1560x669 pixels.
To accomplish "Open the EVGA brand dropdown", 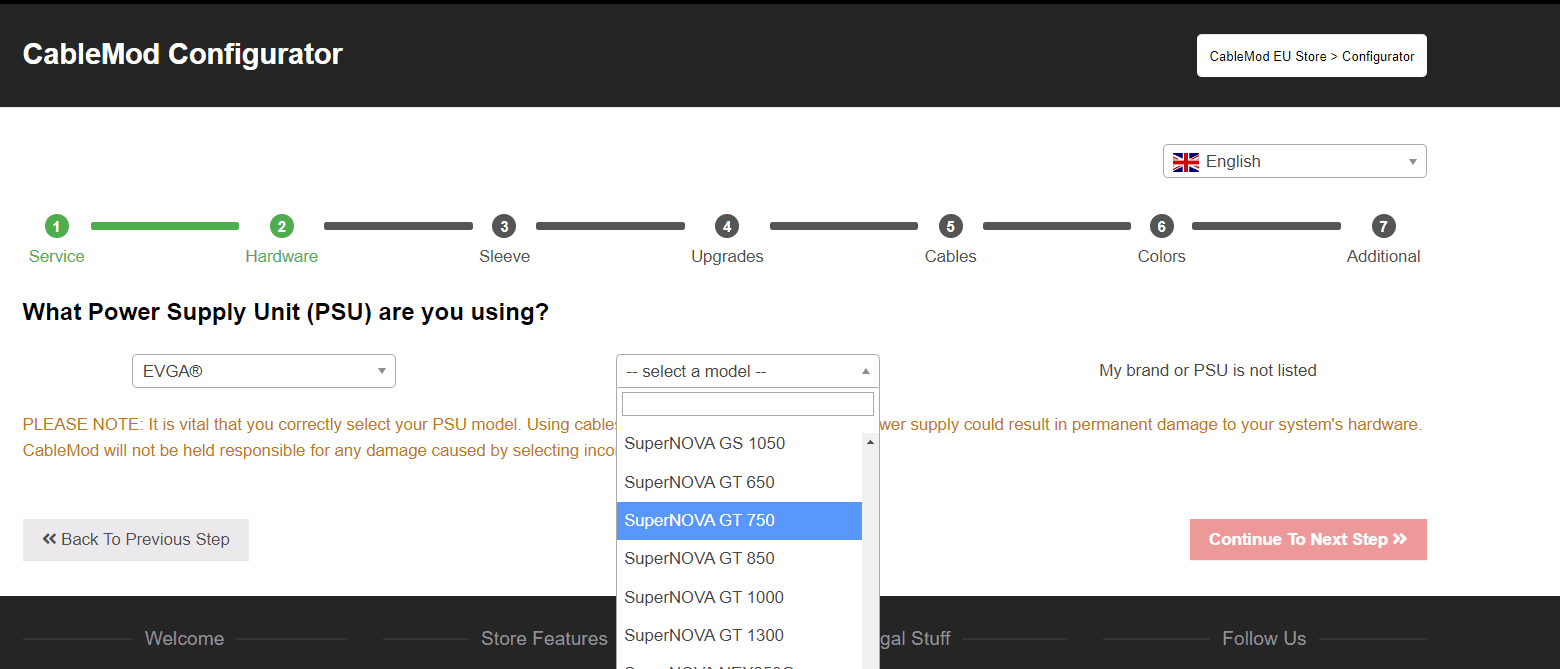I will pos(264,371).
